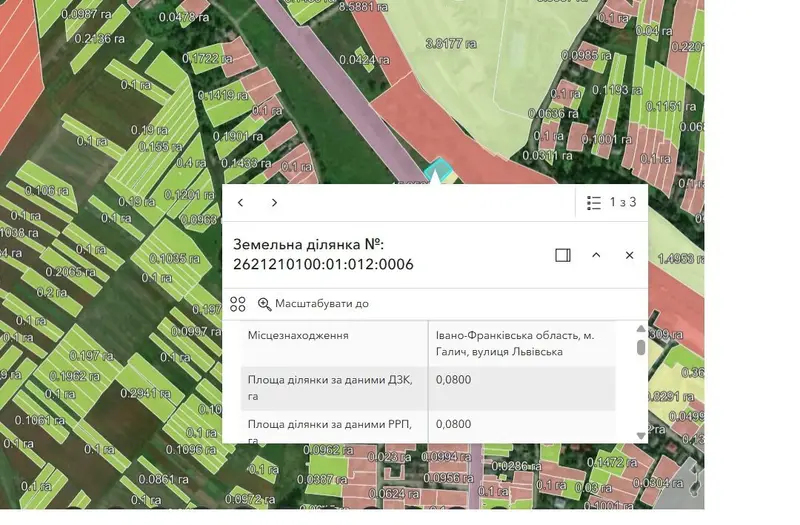Screen dimensions: 800x525
Task: Click the 1.4953 га parcel
Action: coord(682,259)
